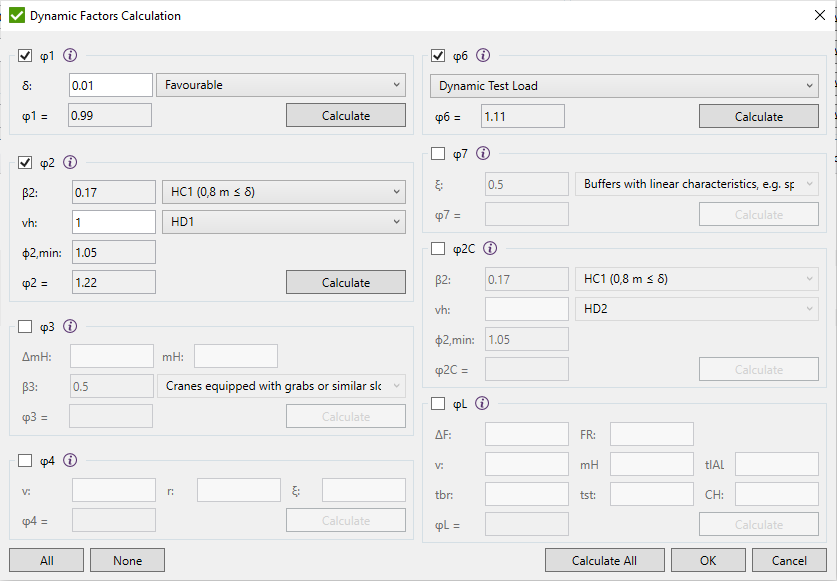
Task: Click Calculate for the φ2 factor
Action: point(345,282)
